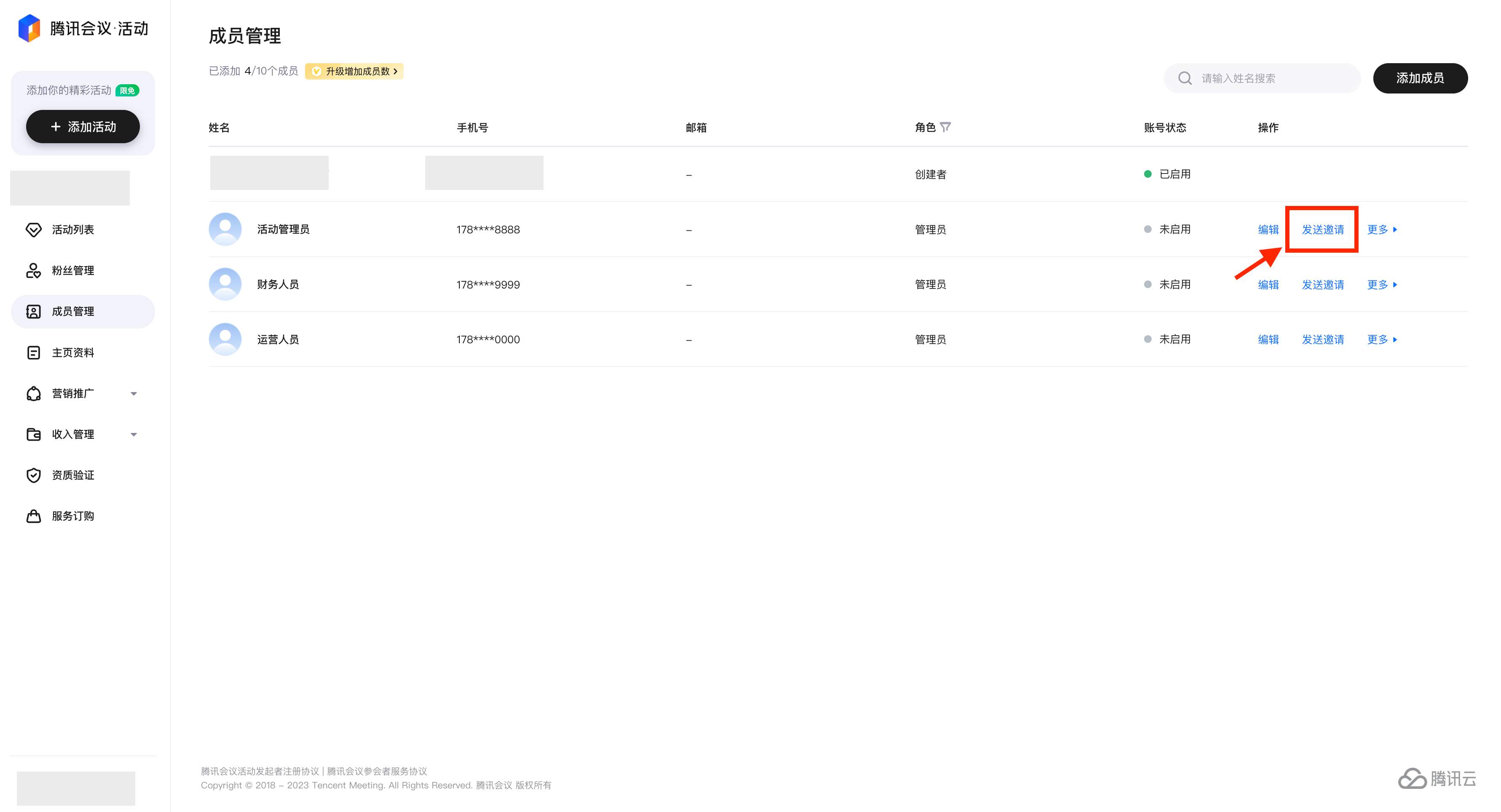Click the Tencent Meeting logo icon
1501x812 pixels.
point(29,28)
